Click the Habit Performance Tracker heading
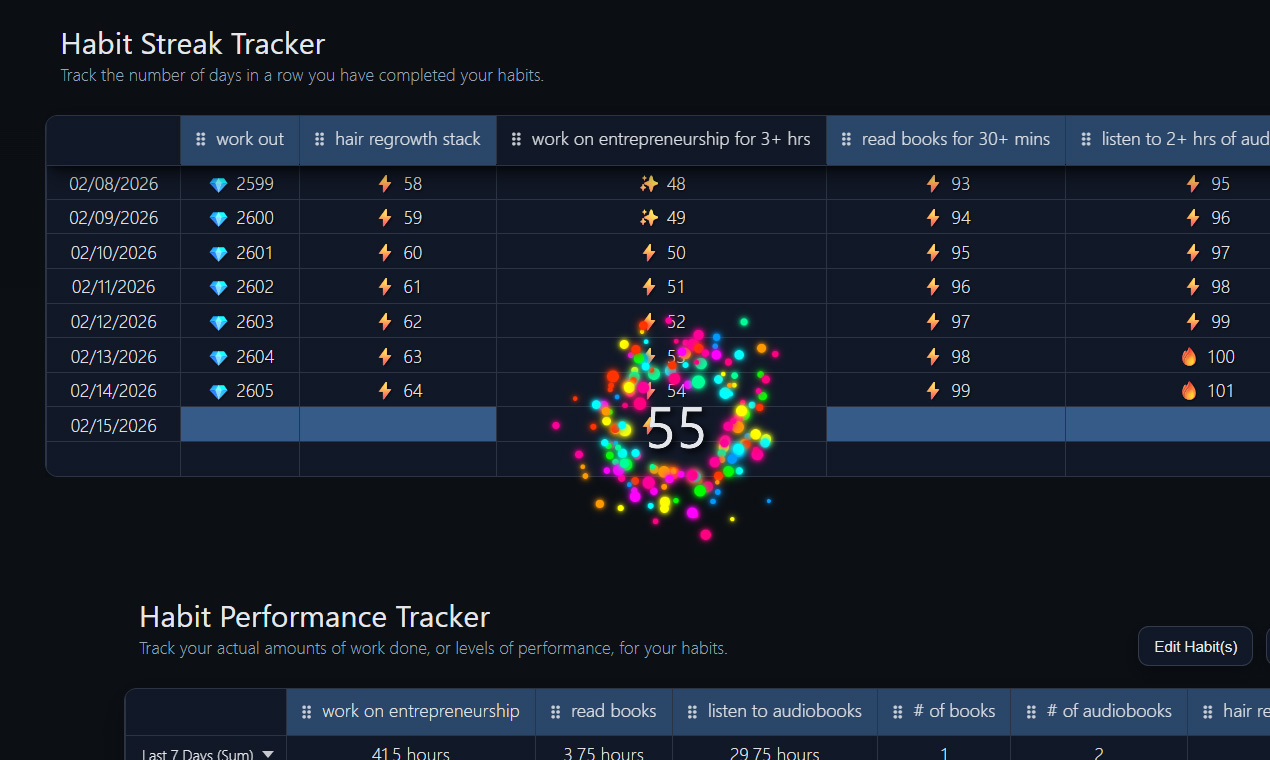Image resolution: width=1270 pixels, height=760 pixels. click(x=315, y=616)
